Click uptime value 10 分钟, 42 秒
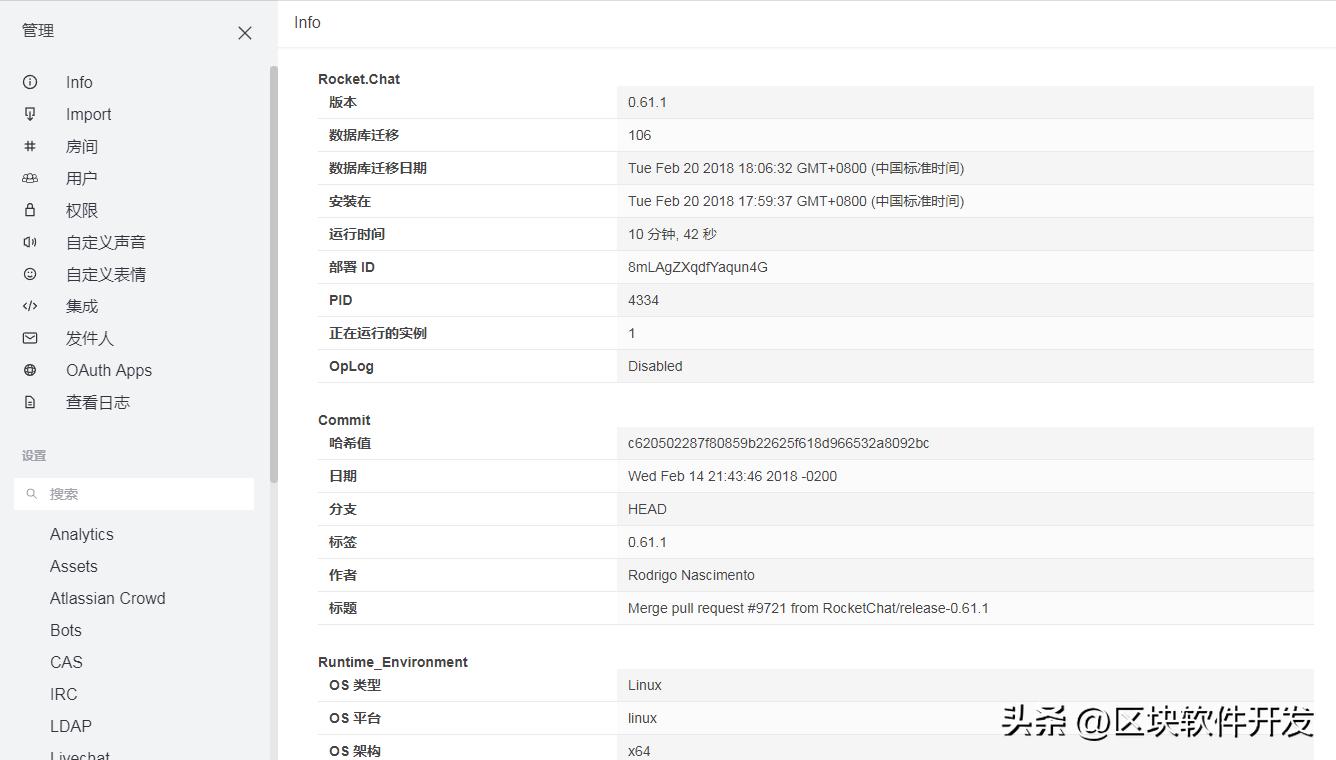The width and height of the screenshot is (1336, 760). [x=672, y=234]
